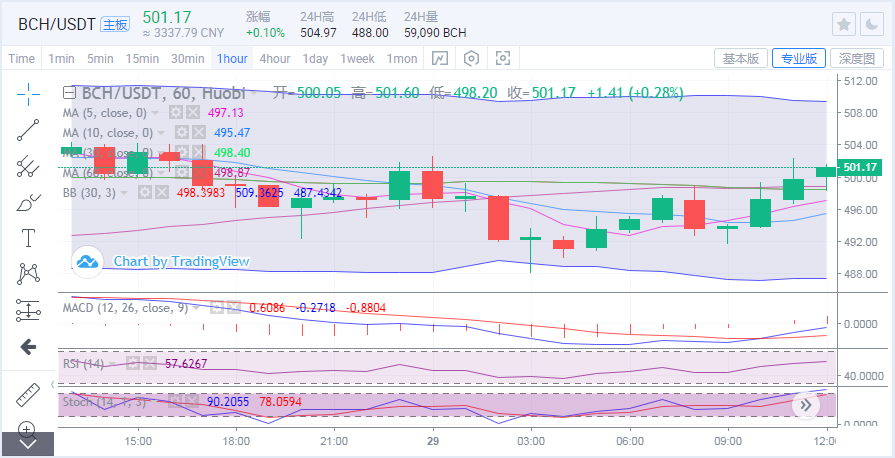Screen dimensions: 895x458
Task: Open RSI (14) settings gear
Action: click(x=133, y=363)
